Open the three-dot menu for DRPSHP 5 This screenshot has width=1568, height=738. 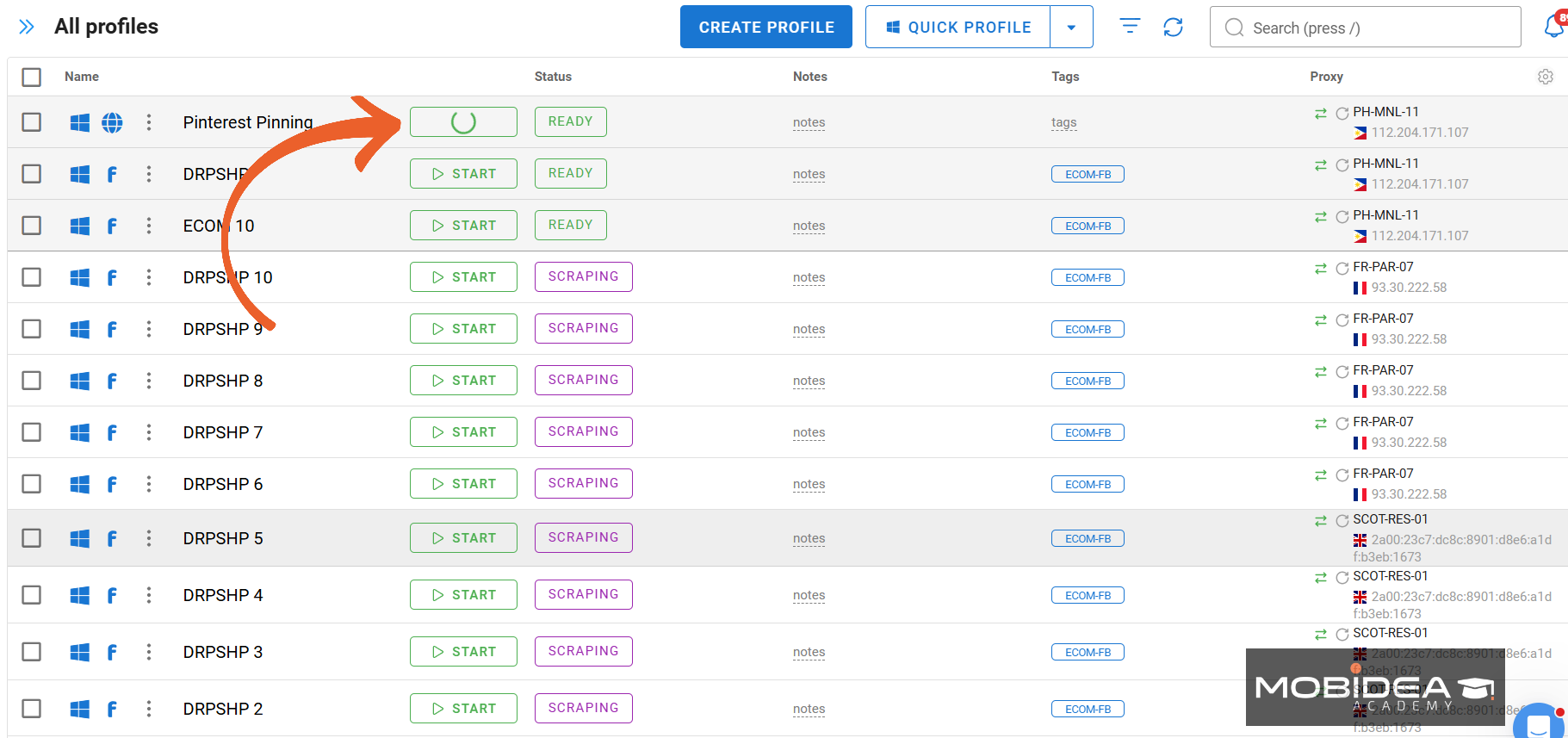pyautogui.click(x=149, y=538)
